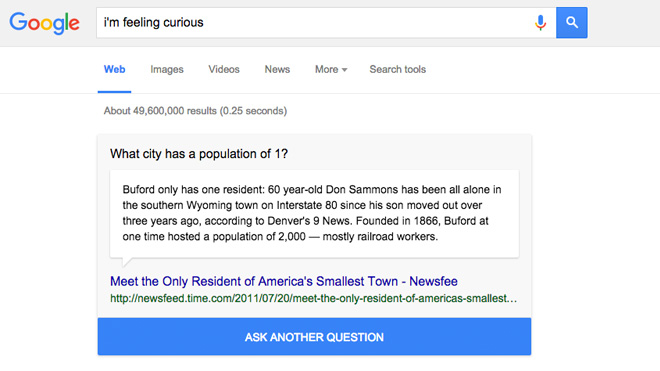Expand the More dropdown arrow
The width and height of the screenshot is (660, 371).
344,70
